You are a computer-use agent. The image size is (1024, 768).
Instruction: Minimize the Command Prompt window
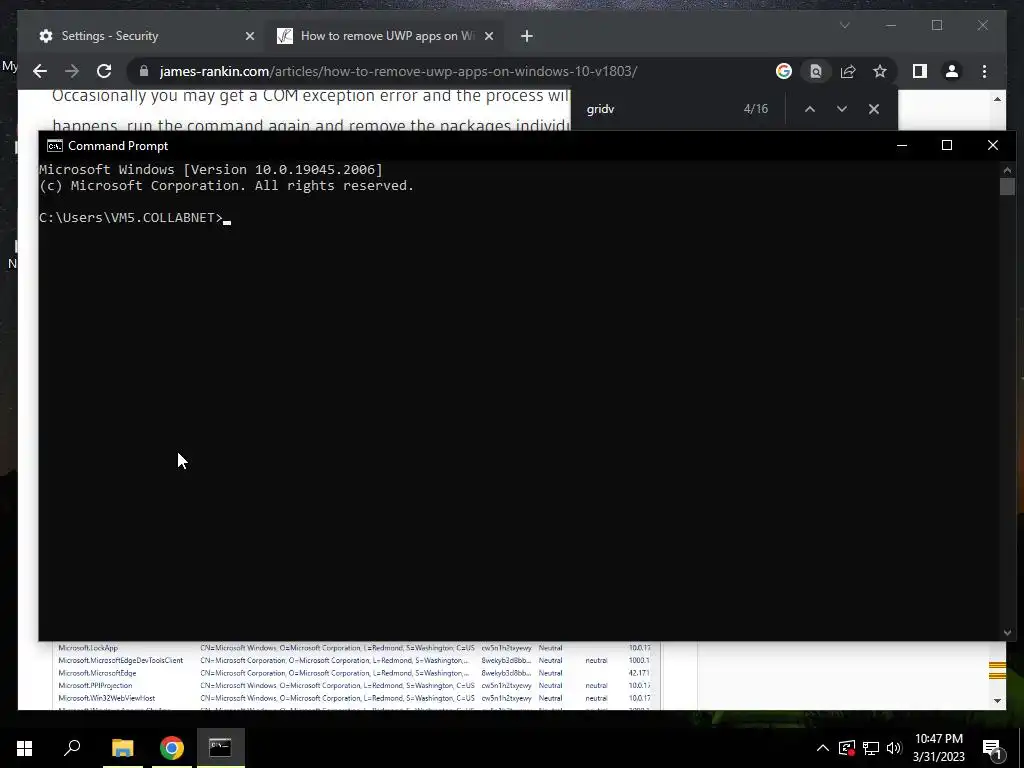902,145
